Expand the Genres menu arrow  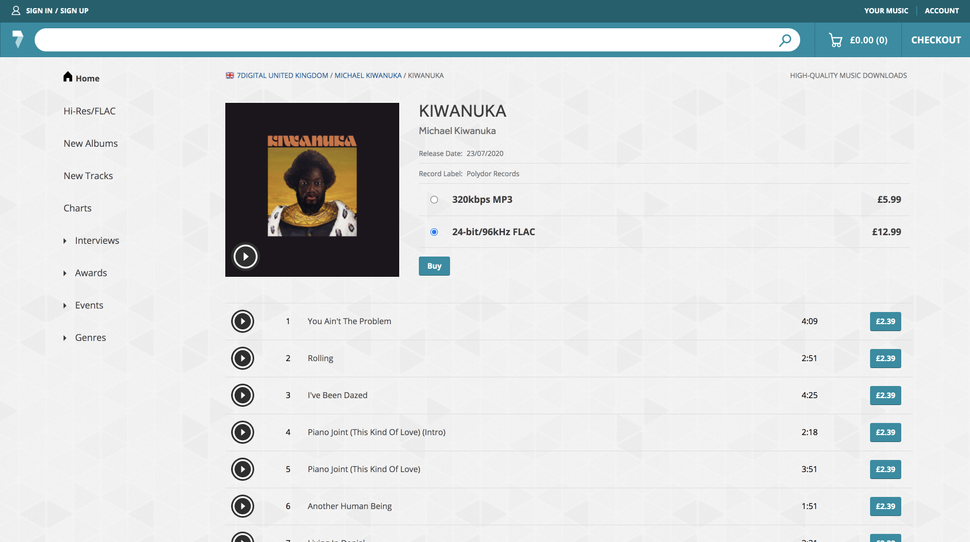coord(64,338)
